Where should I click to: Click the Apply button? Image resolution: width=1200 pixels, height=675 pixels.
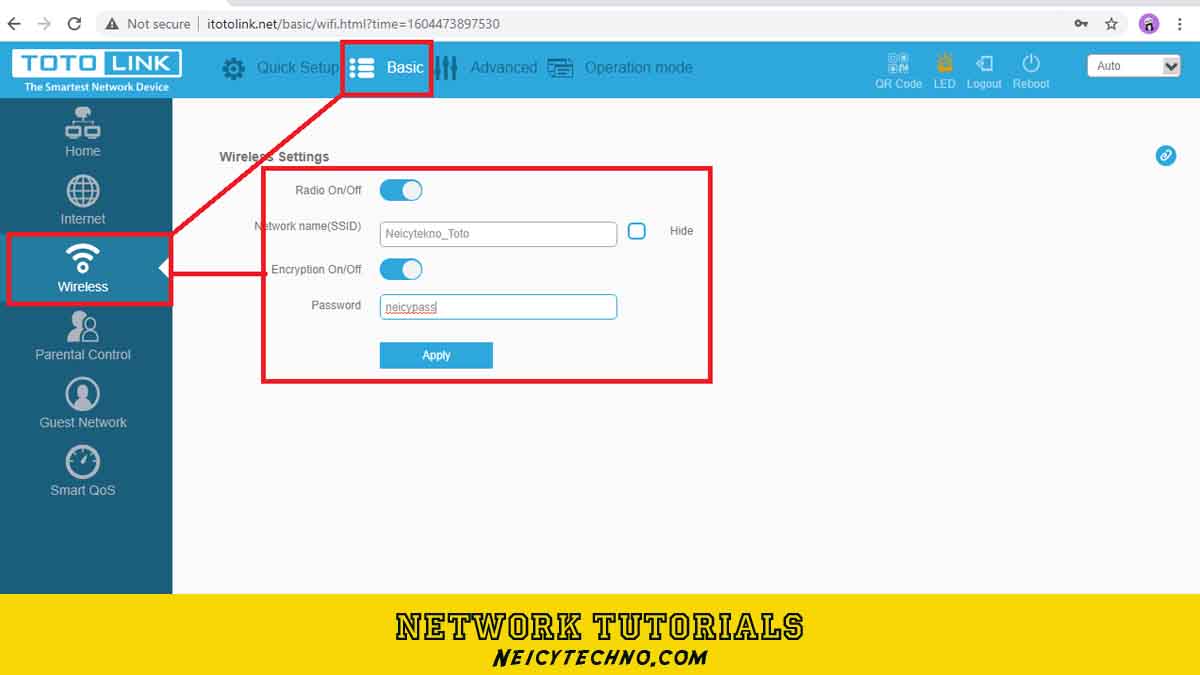click(x=436, y=355)
